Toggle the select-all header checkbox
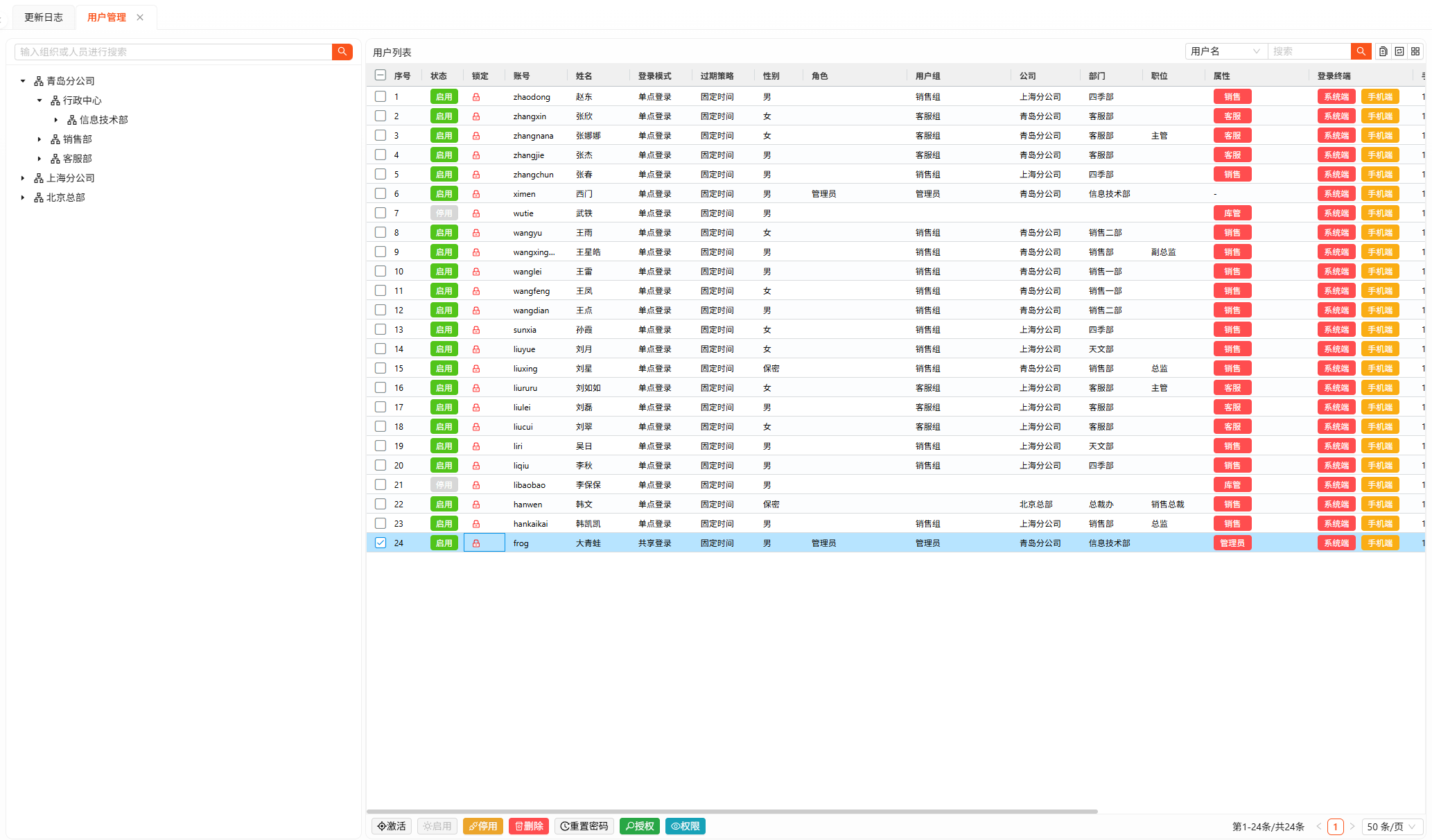 381,75
